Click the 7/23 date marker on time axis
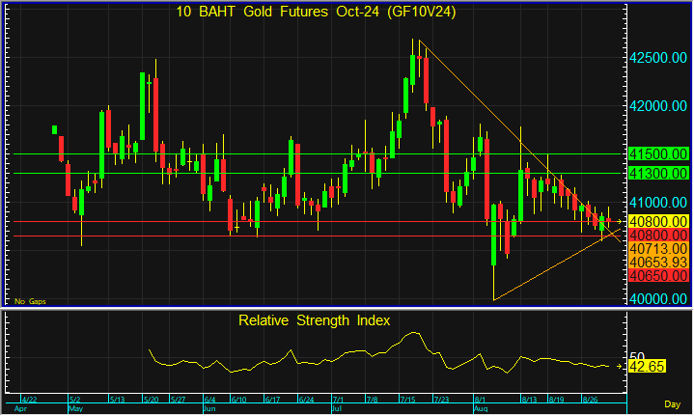The image size is (694, 416). (441, 400)
